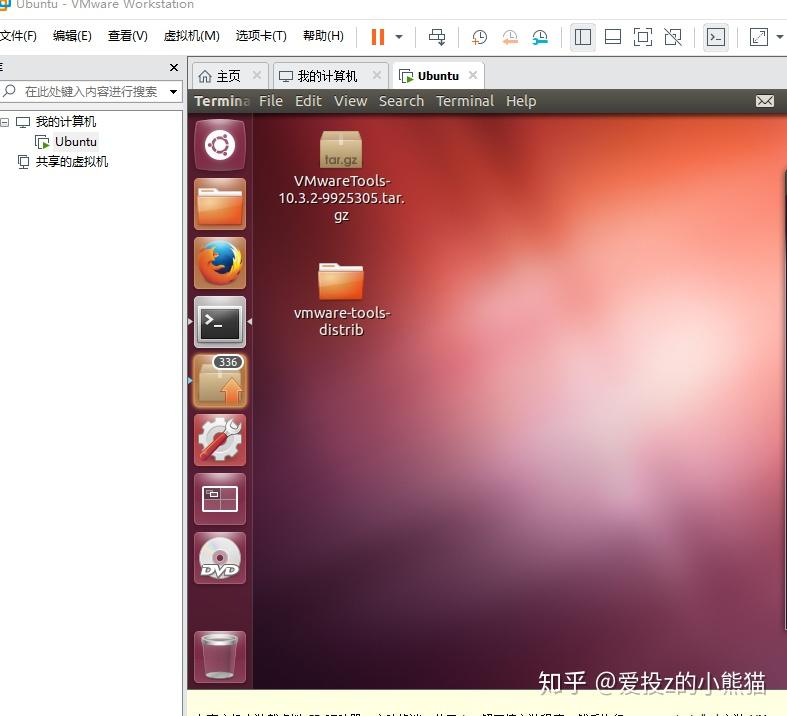787x716 pixels.
Task: Open the 文件(F) menu
Action: [18, 36]
